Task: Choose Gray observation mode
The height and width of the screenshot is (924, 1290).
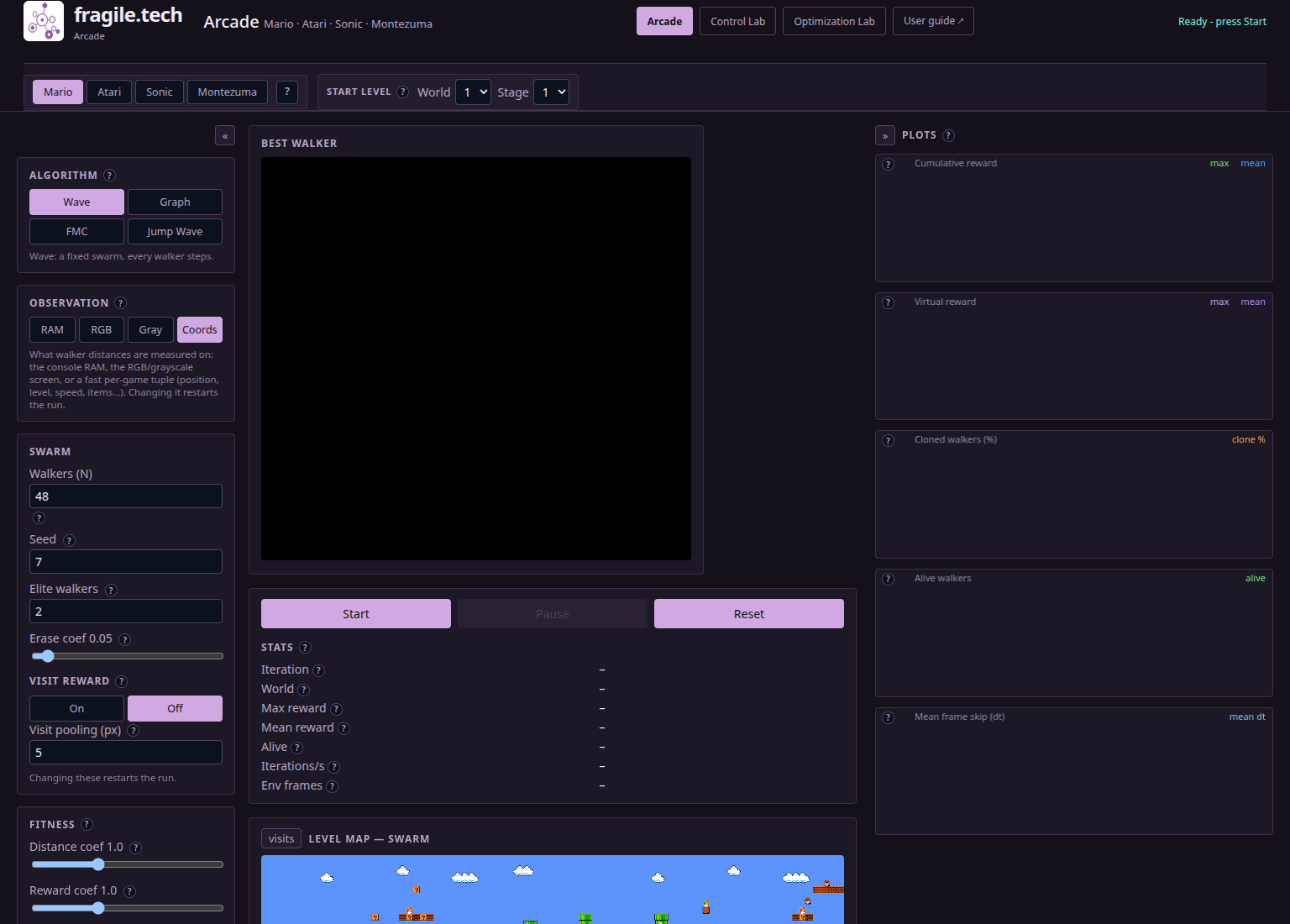Action: [x=150, y=330]
